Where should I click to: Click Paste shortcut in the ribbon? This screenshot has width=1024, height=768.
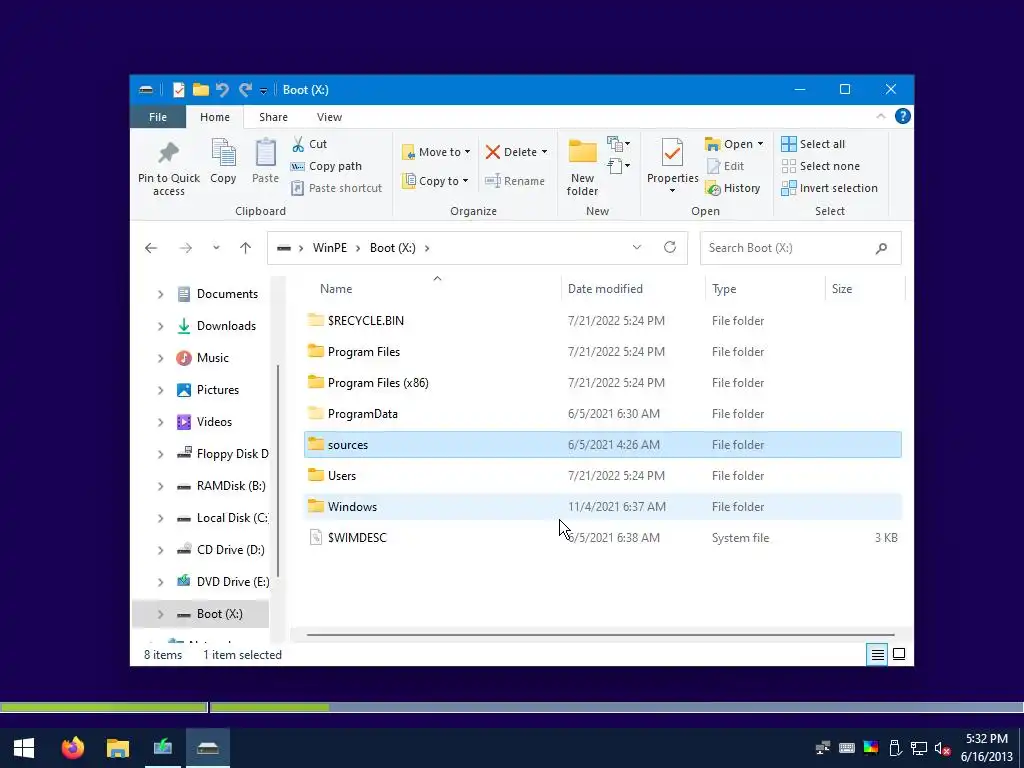point(337,188)
